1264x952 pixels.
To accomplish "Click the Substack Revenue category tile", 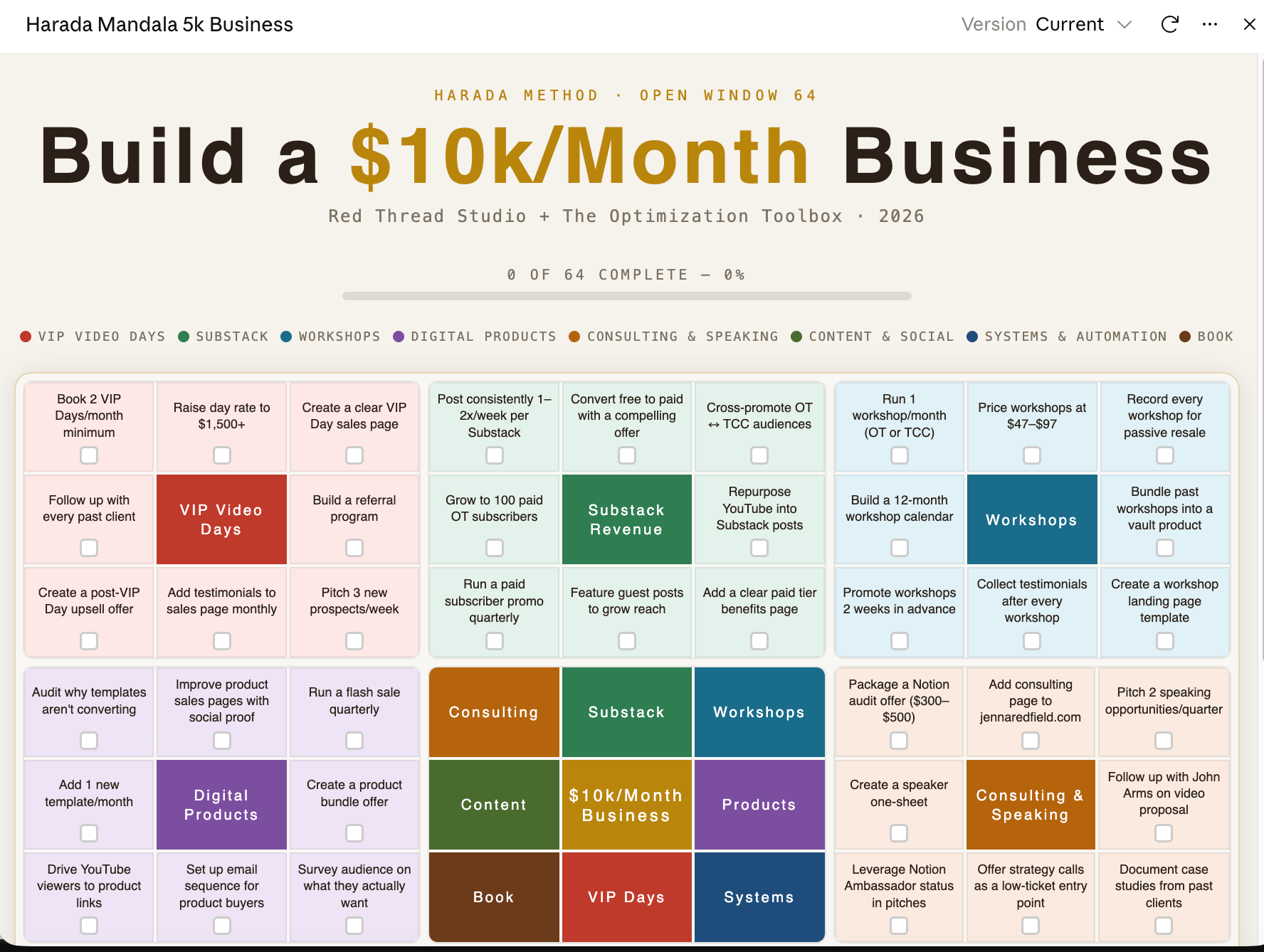I will click(x=626, y=519).
